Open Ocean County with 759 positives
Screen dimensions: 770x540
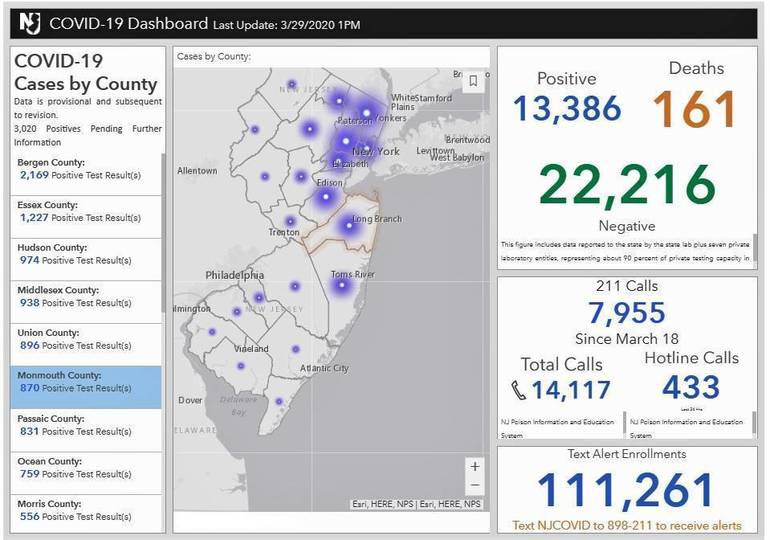click(x=85, y=468)
